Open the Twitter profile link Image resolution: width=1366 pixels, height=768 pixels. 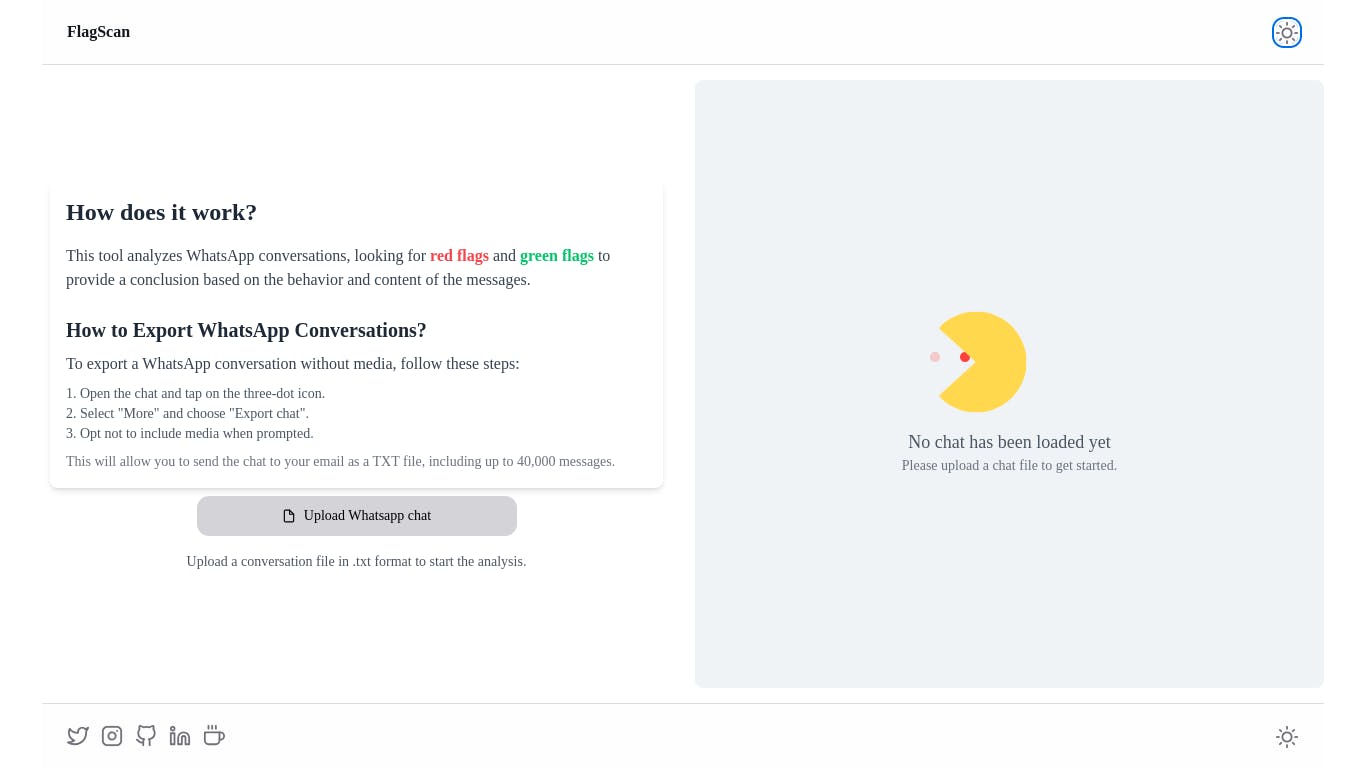click(x=78, y=736)
